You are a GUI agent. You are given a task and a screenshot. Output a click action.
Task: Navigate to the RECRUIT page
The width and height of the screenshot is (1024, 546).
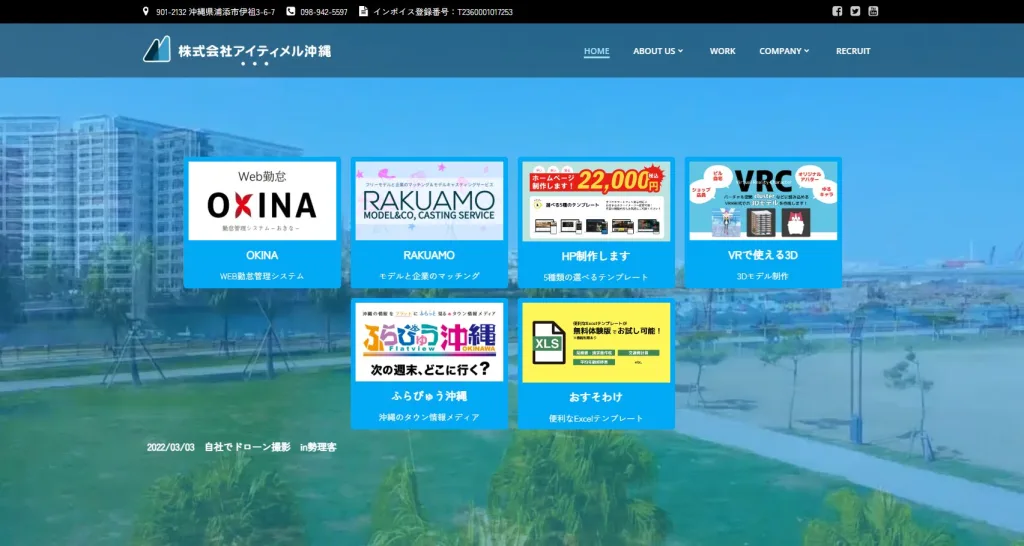coord(853,51)
